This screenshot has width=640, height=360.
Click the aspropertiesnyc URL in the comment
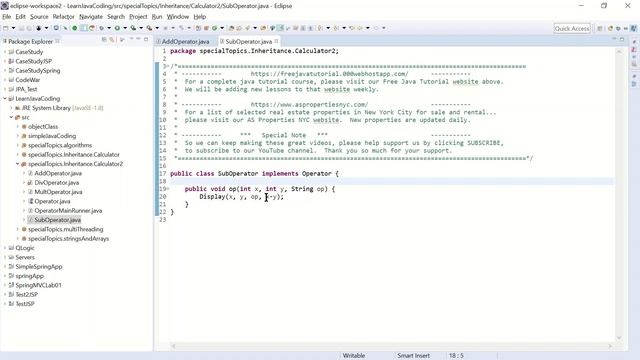[309, 104]
